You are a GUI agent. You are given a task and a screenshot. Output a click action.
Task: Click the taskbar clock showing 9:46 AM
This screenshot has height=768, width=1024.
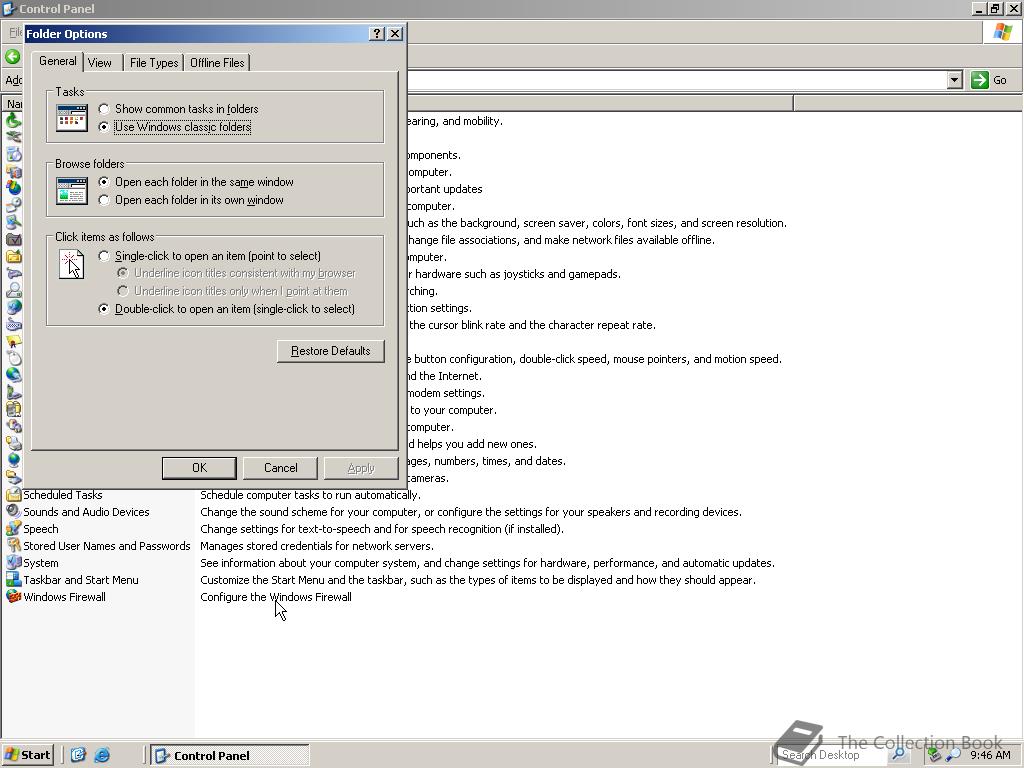990,755
